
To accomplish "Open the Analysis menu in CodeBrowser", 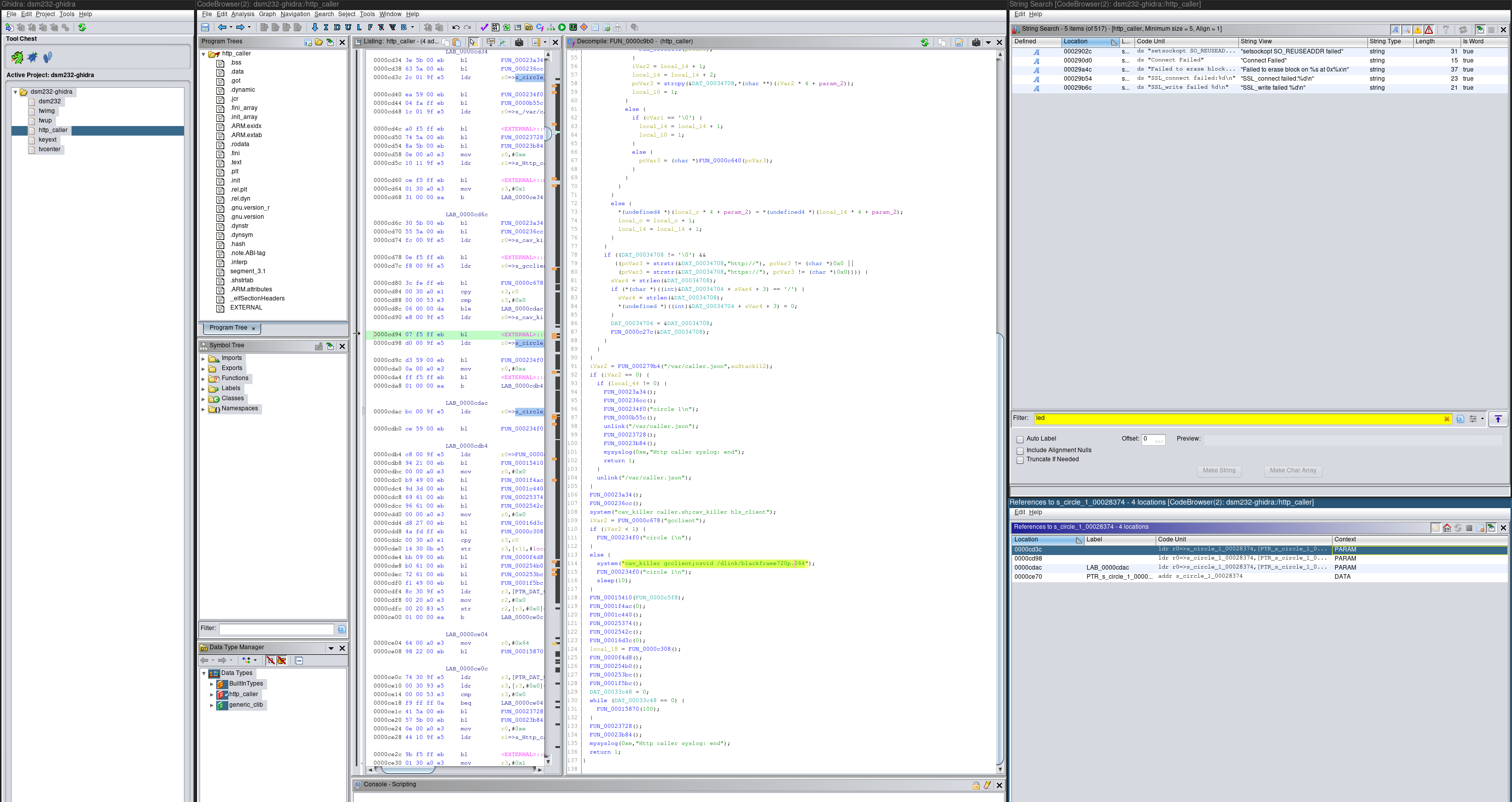I will [242, 14].
